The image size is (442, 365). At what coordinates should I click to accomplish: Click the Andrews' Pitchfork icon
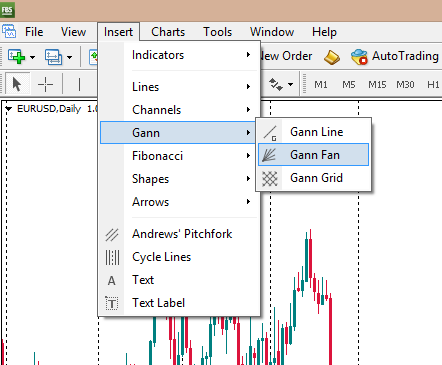pos(112,234)
